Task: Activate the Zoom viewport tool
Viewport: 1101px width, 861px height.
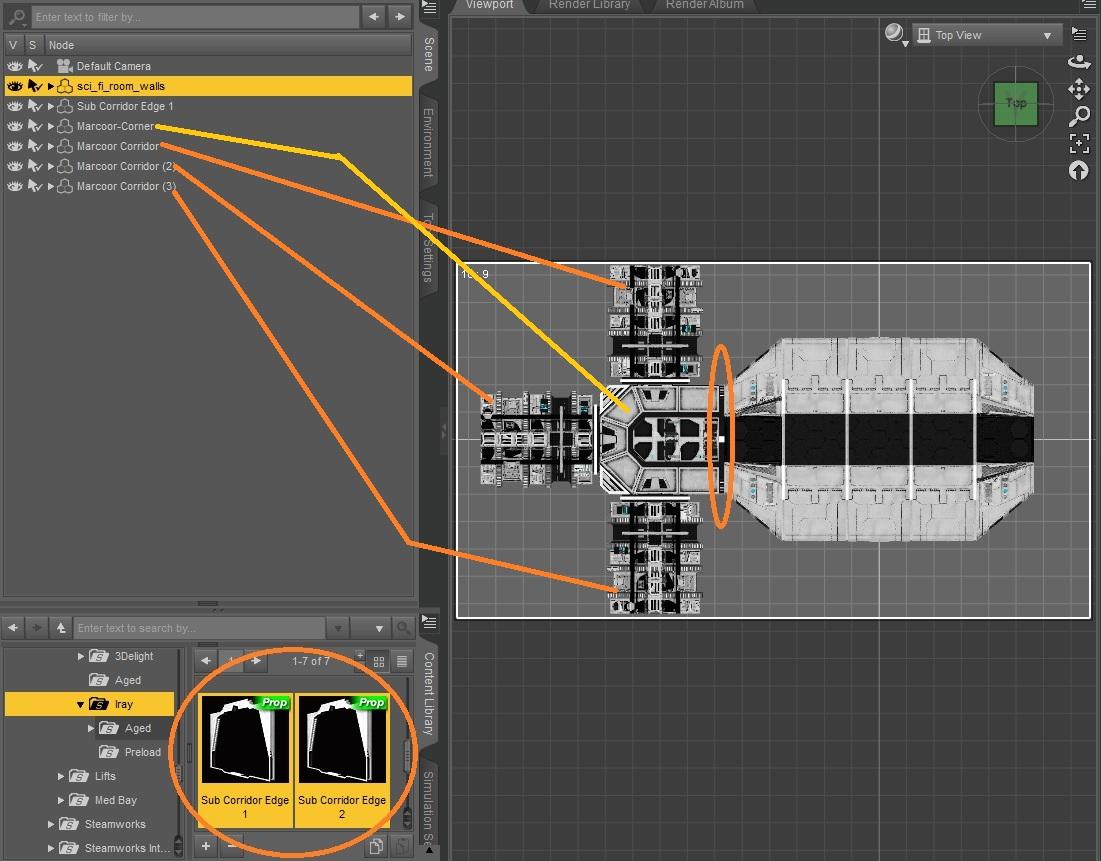Action: pyautogui.click(x=1079, y=116)
